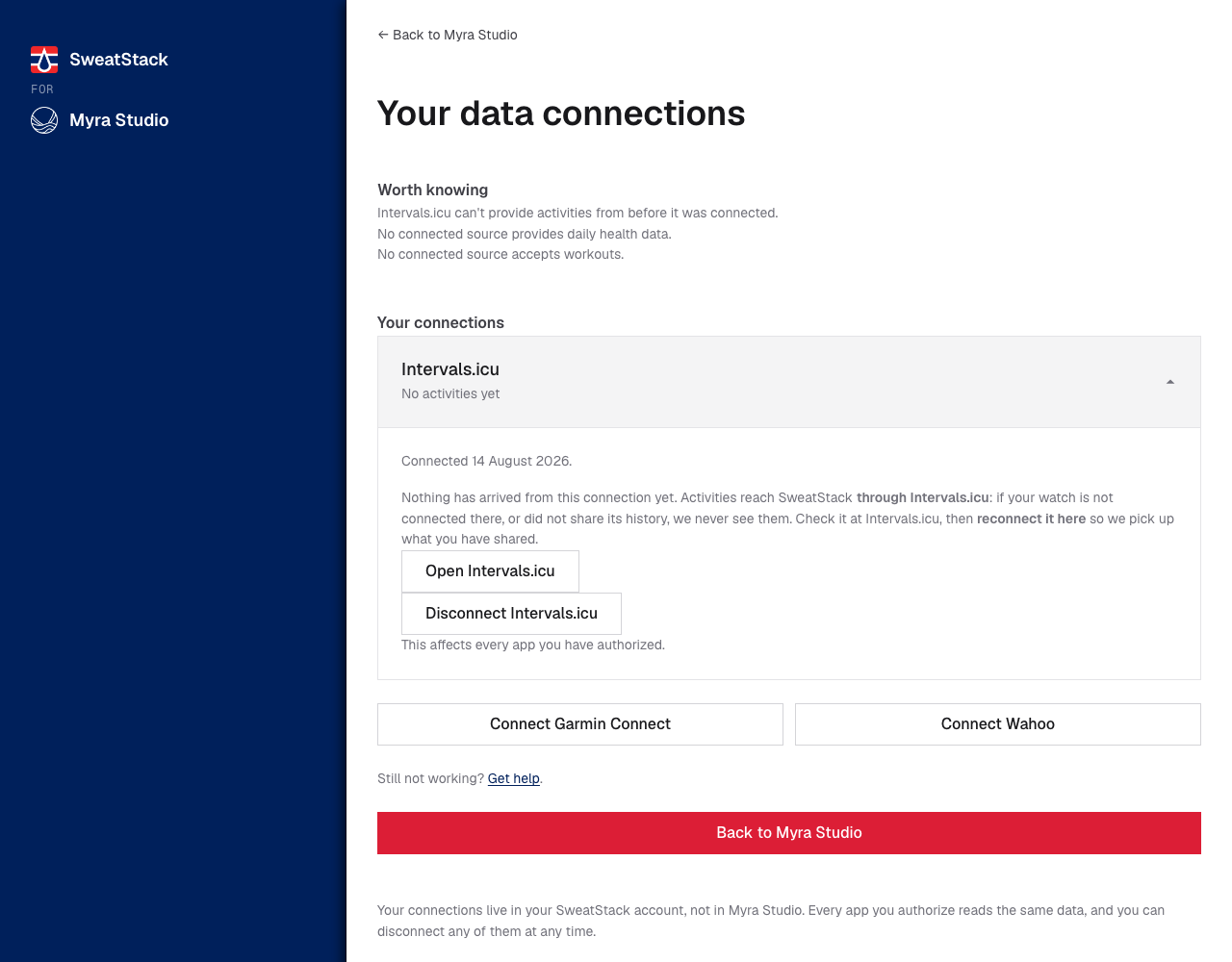Viewport: 1232px width, 962px height.
Task: Open Intervals.icu via its button
Action: (x=490, y=571)
